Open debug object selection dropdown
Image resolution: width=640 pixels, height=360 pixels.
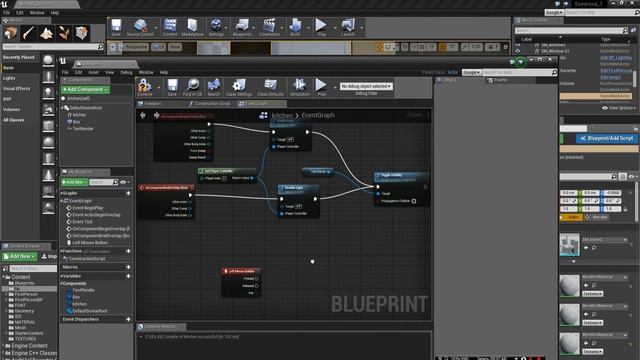(x=366, y=86)
